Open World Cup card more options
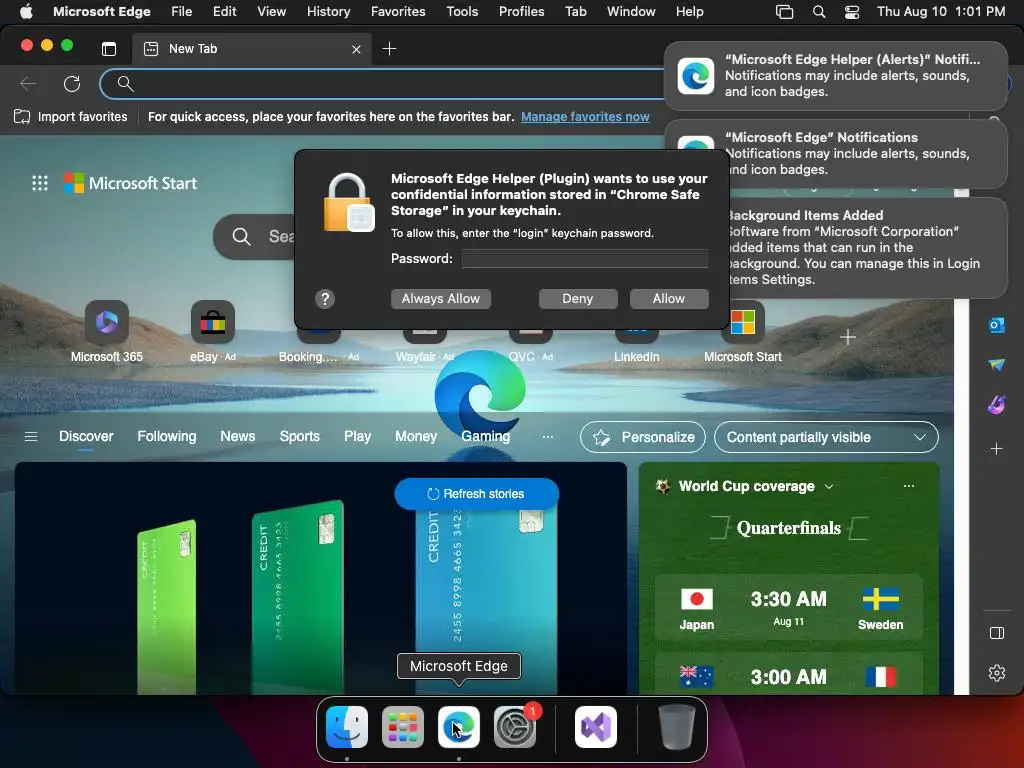Viewport: 1024px width, 768px height. tap(908, 486)
